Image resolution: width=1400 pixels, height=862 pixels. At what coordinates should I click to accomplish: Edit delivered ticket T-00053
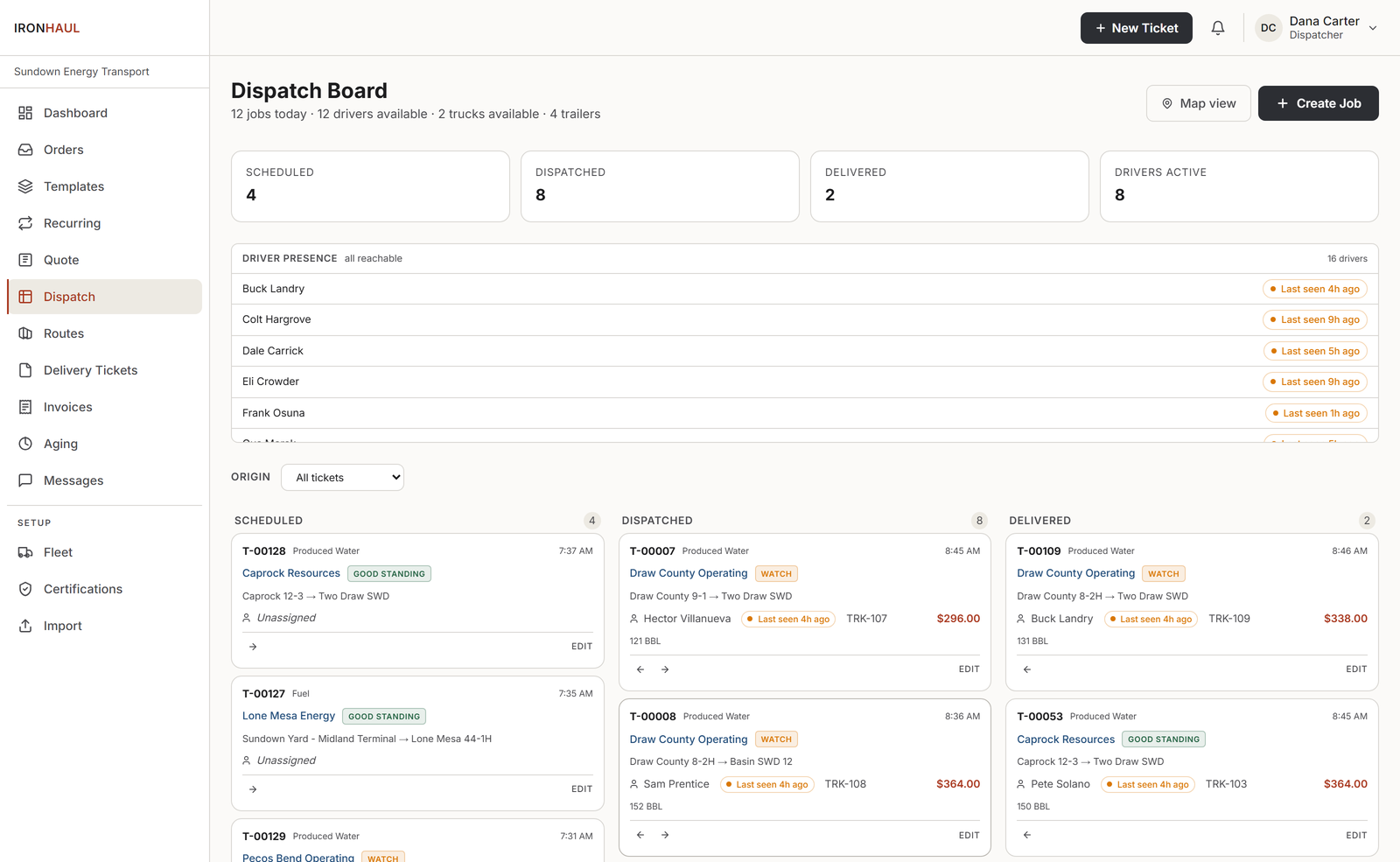click(x=1356, y=835)
